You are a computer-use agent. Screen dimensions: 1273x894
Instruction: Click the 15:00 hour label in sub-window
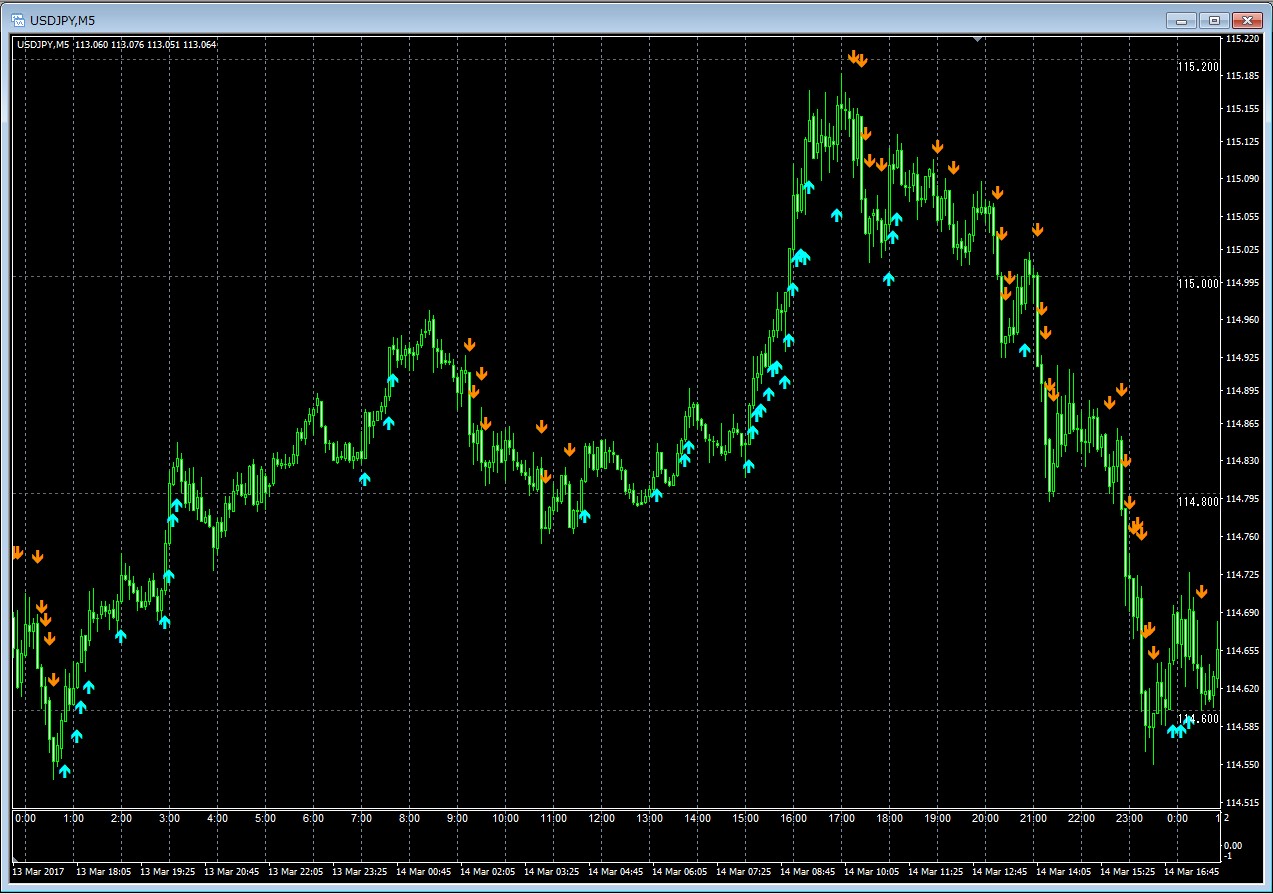click(x=745, y=818)
